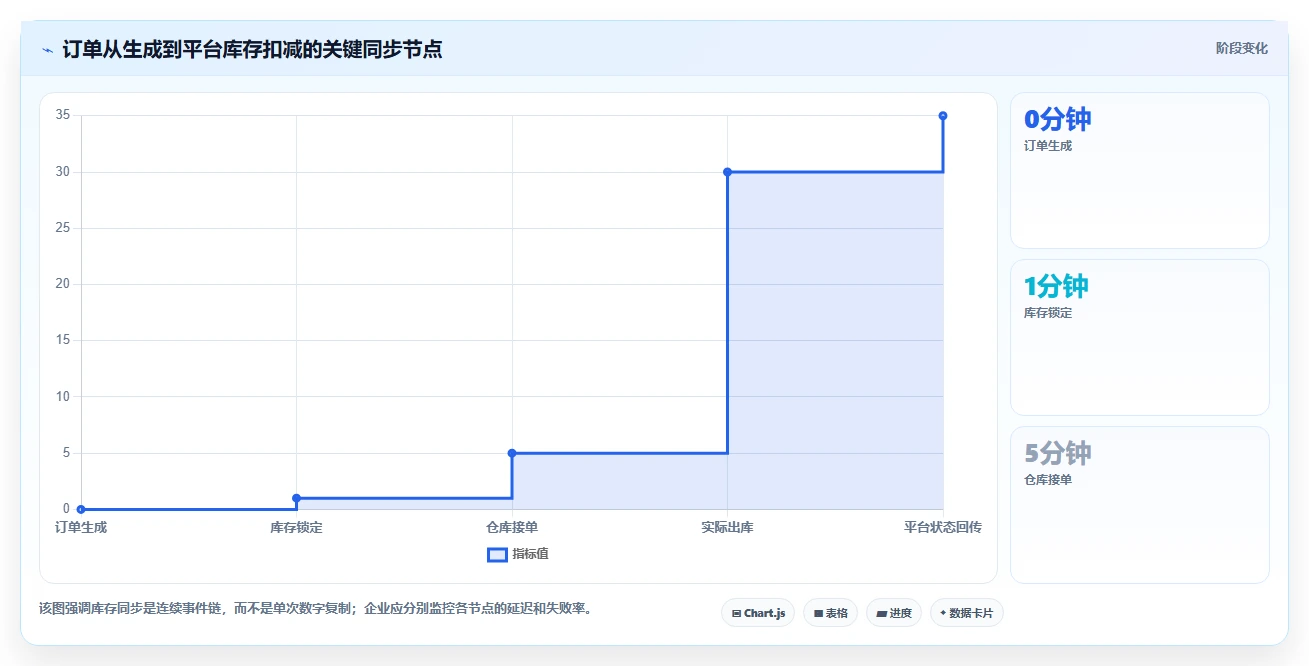Click the 指标值 legend label
The image size is (1309, 666).
pyautogui.click(x=530, y=554)
